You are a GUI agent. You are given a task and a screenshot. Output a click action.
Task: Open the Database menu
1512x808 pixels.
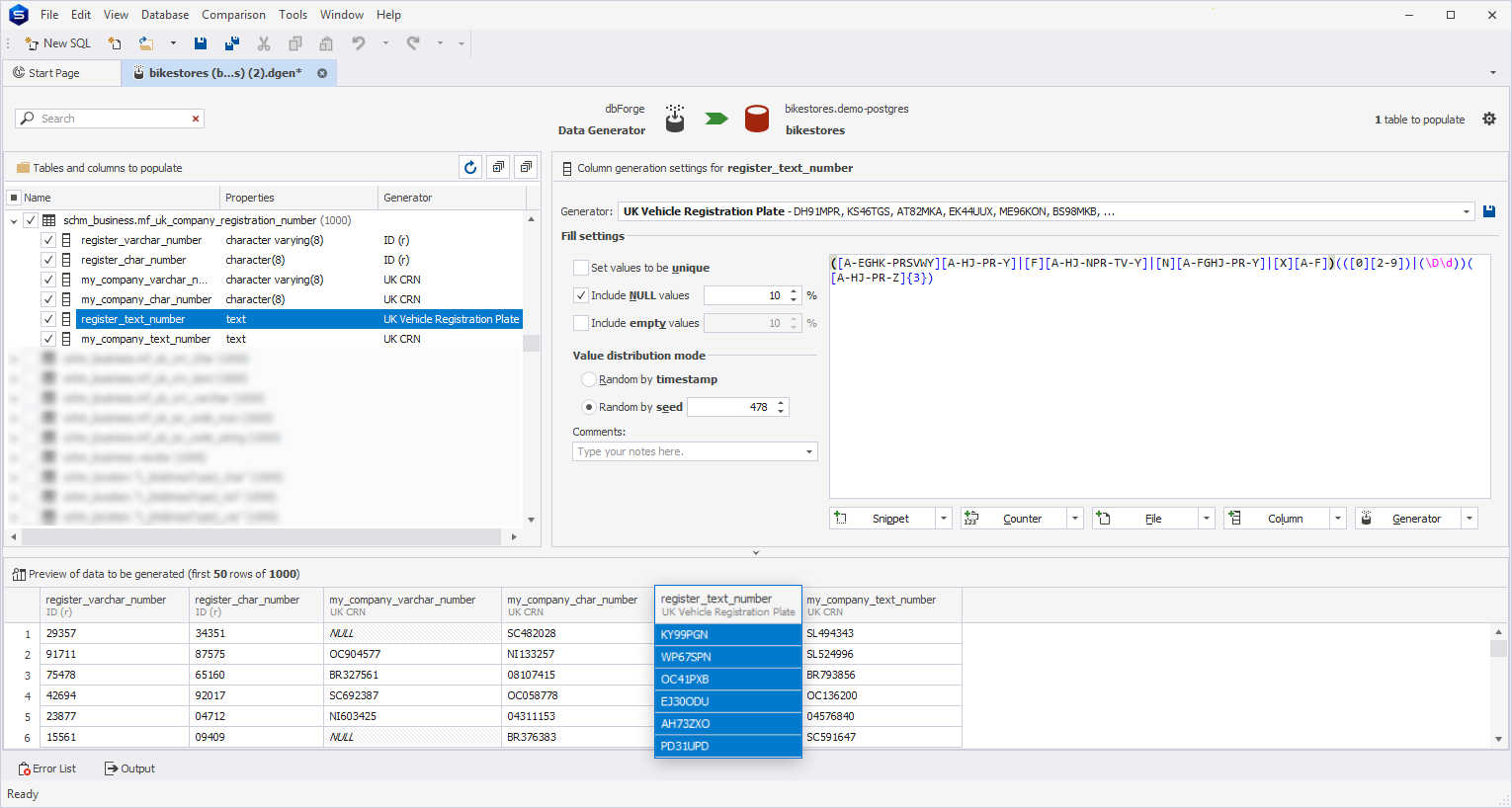coord(165,15)
